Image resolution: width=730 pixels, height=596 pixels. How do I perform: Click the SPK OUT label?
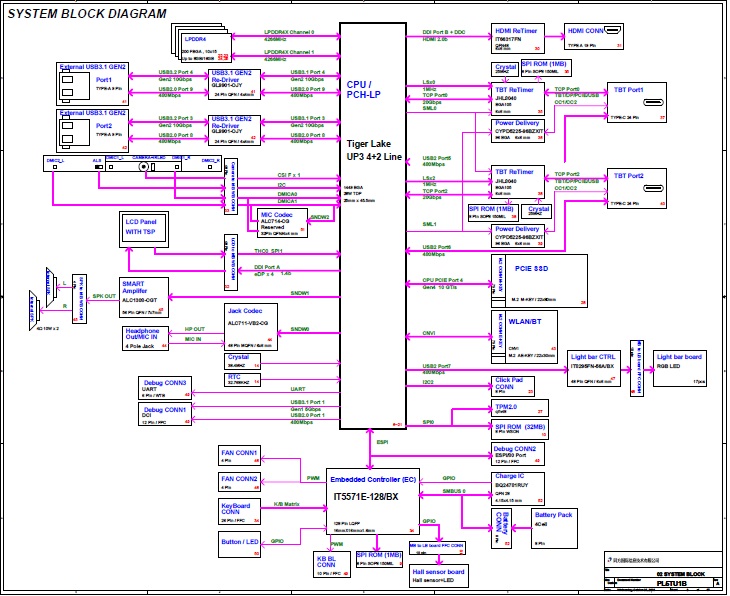pyautogui.click(x=104, y=296)
